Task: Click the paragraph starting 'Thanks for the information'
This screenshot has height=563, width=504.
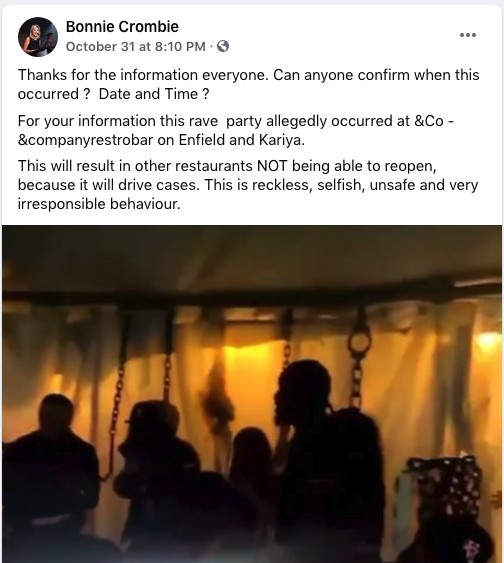Action: pyautogui.click(x=248, y=84)
